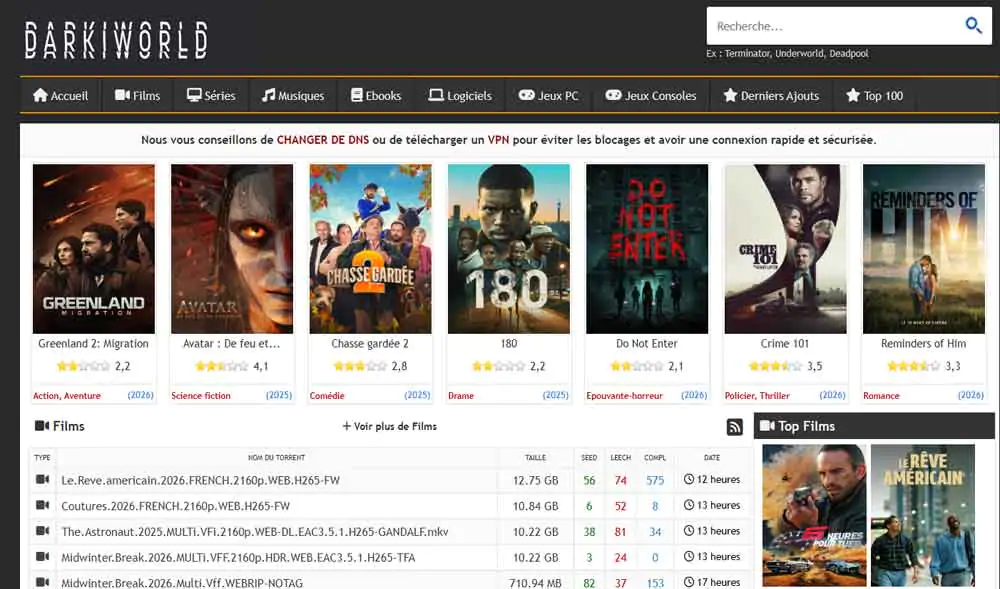Open the Jeux PC menu item

[548, 96]
